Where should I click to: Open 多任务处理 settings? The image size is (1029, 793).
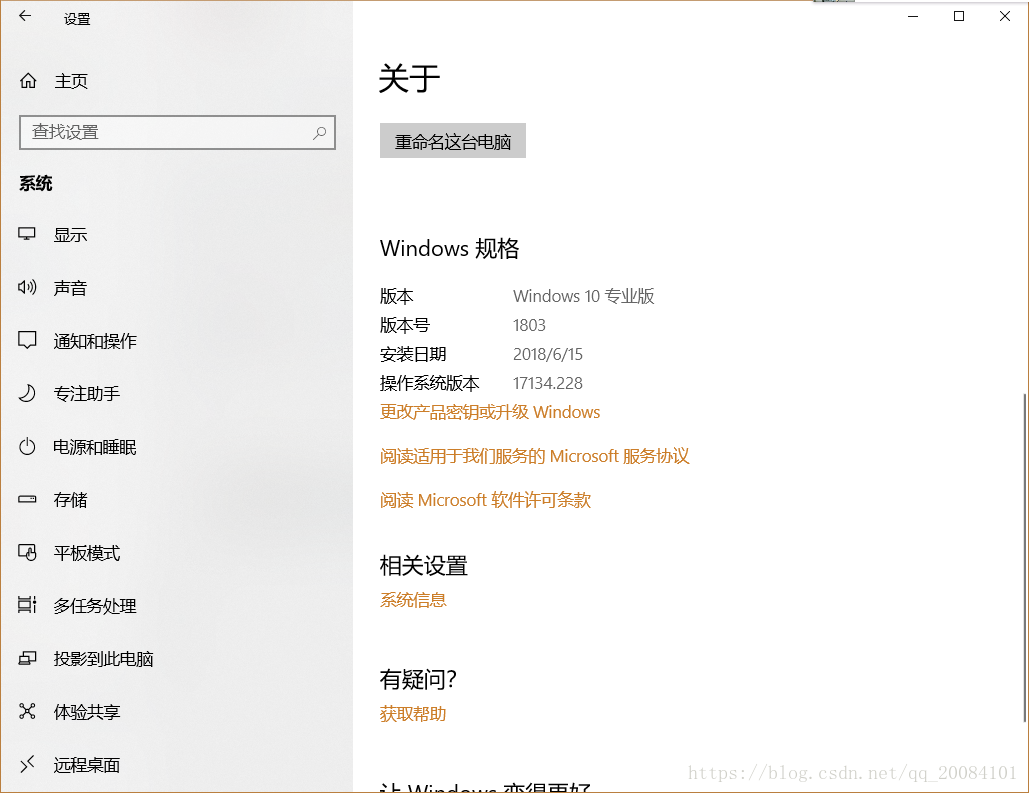95,606
